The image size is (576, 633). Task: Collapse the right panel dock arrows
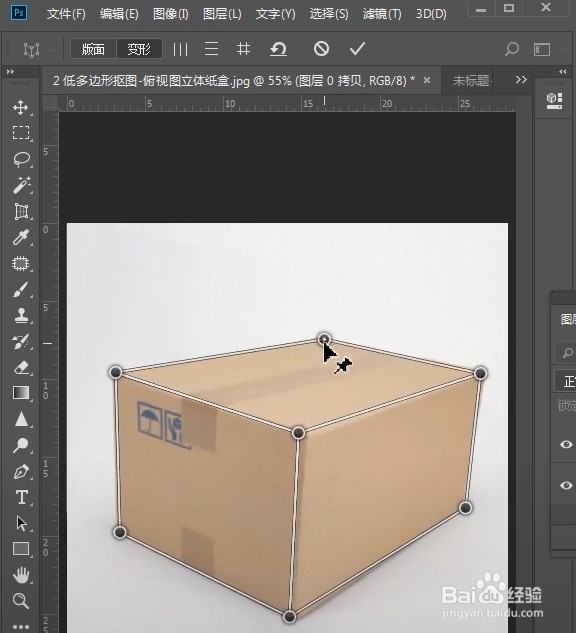click(563, 71)
